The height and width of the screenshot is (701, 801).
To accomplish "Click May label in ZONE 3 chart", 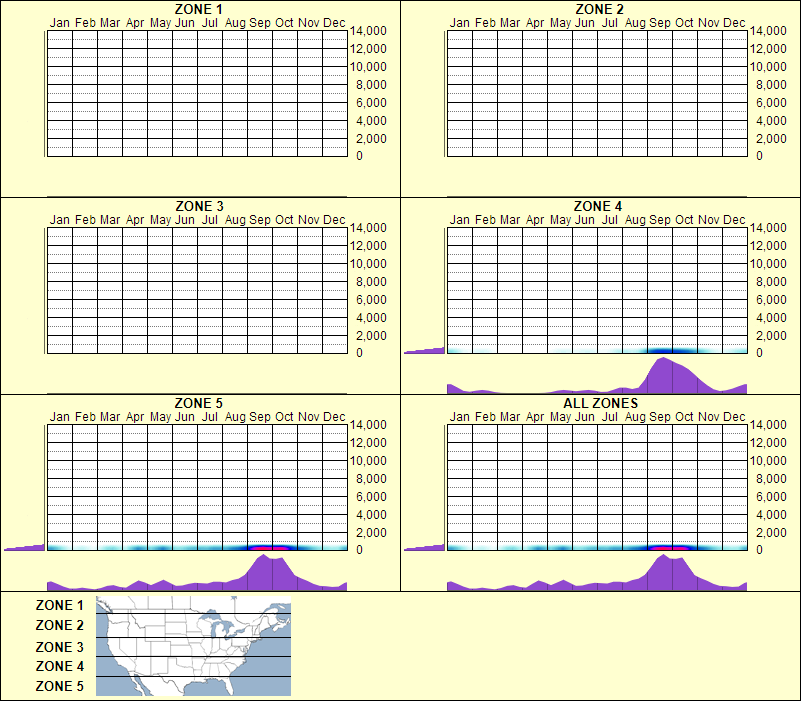I will click(x=160, y=220).
